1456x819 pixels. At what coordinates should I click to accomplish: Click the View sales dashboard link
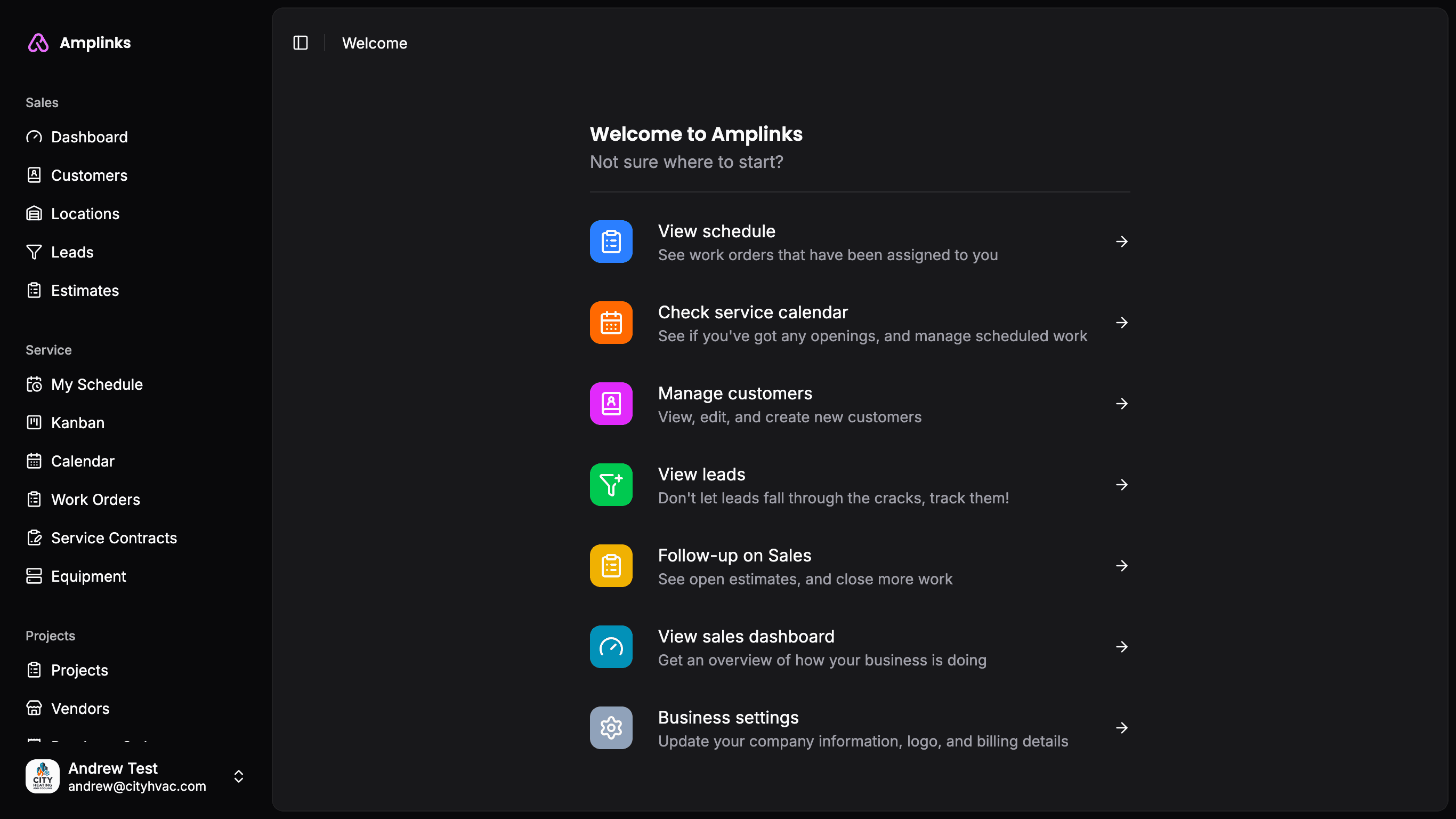pos(746,636)
